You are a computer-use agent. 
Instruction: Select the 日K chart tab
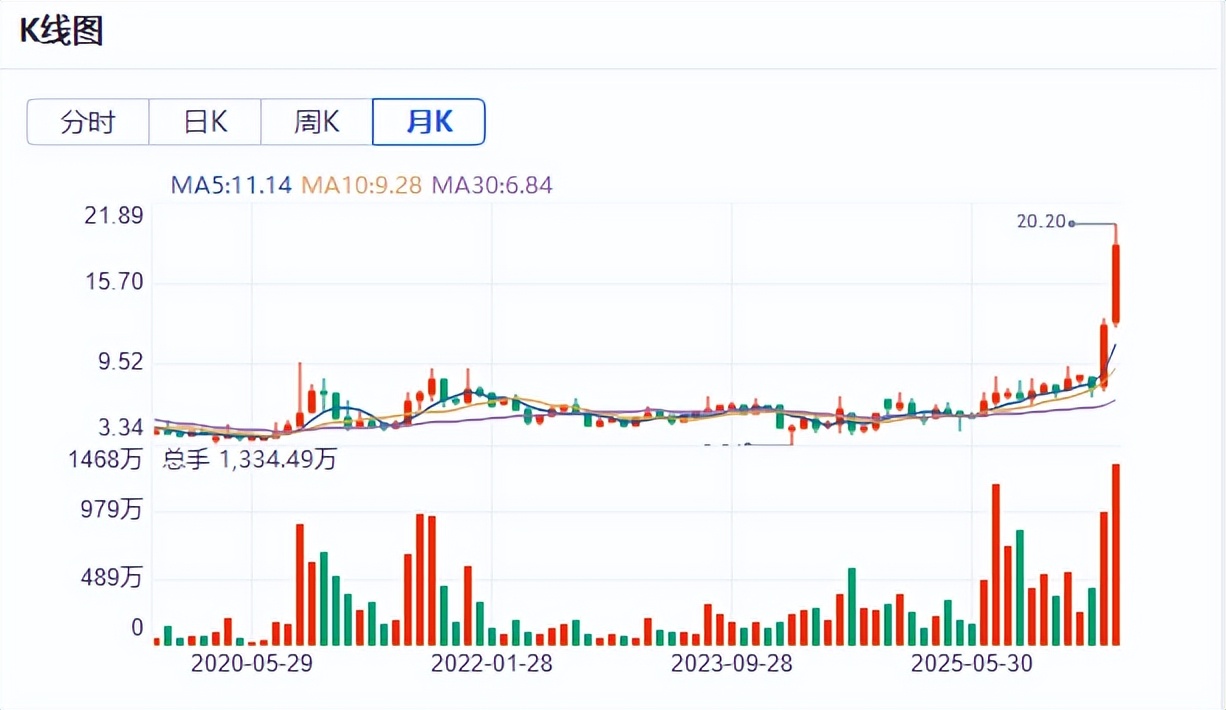(205, 122)
